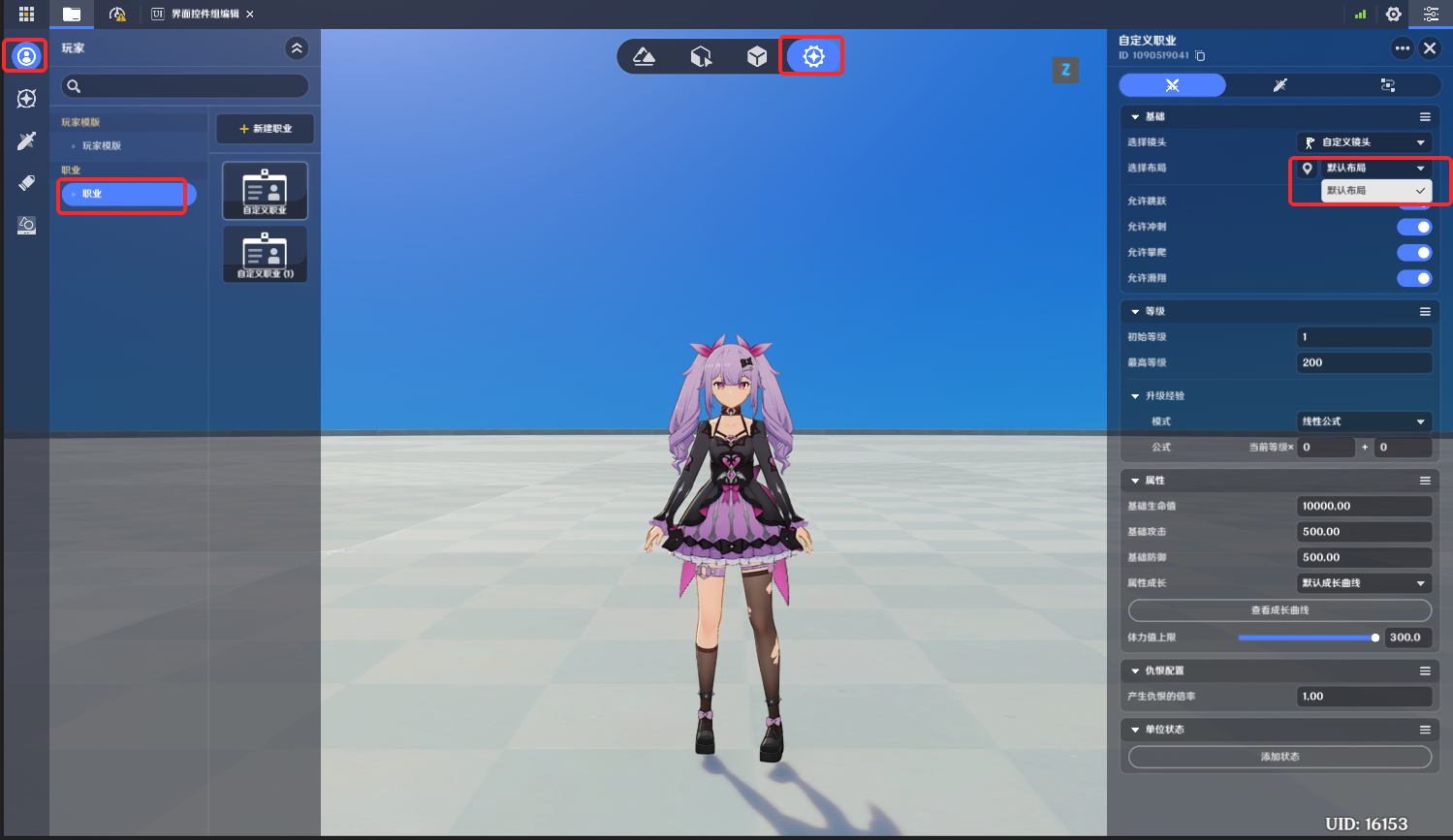
Task: Select the cube entity mode icon
Action: (x=757, y=56)
